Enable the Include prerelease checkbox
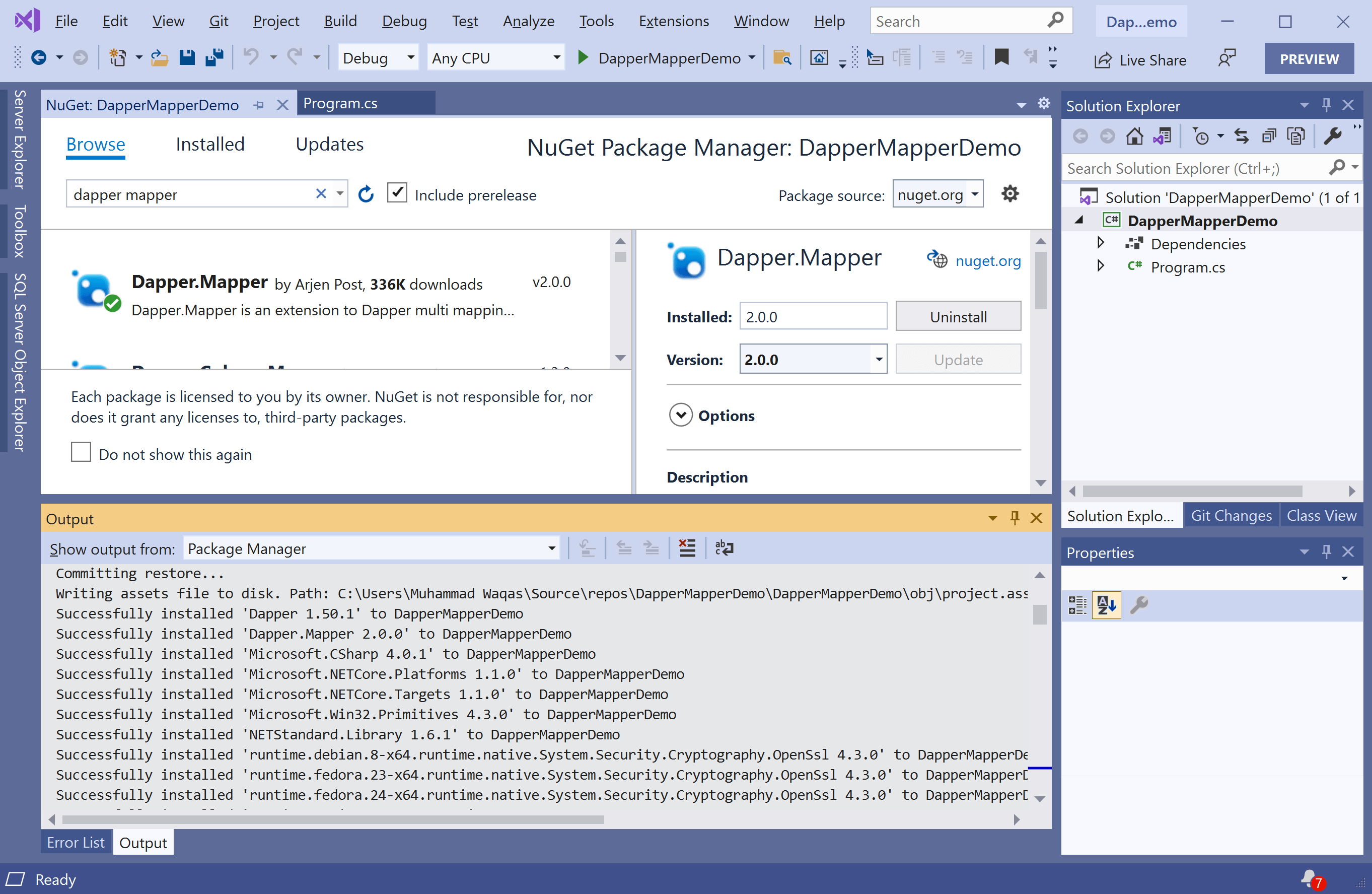The height and width of the screenshot is (894, 1372). pos(397,192)
